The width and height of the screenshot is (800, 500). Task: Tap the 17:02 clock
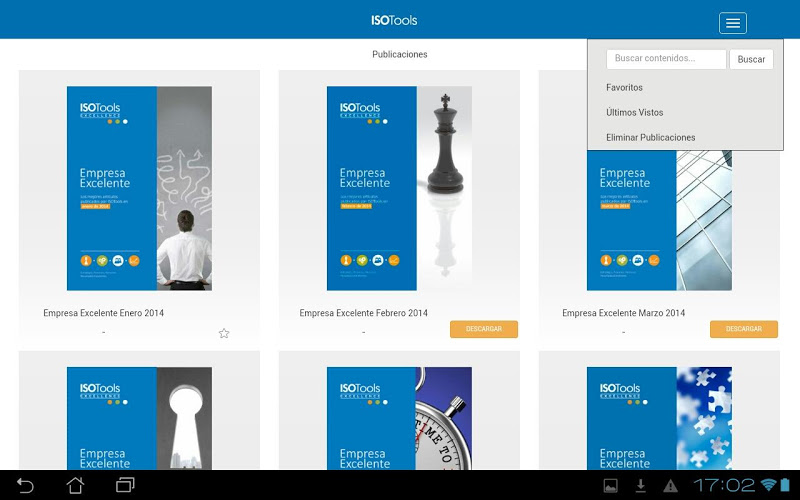pos(724,484)
